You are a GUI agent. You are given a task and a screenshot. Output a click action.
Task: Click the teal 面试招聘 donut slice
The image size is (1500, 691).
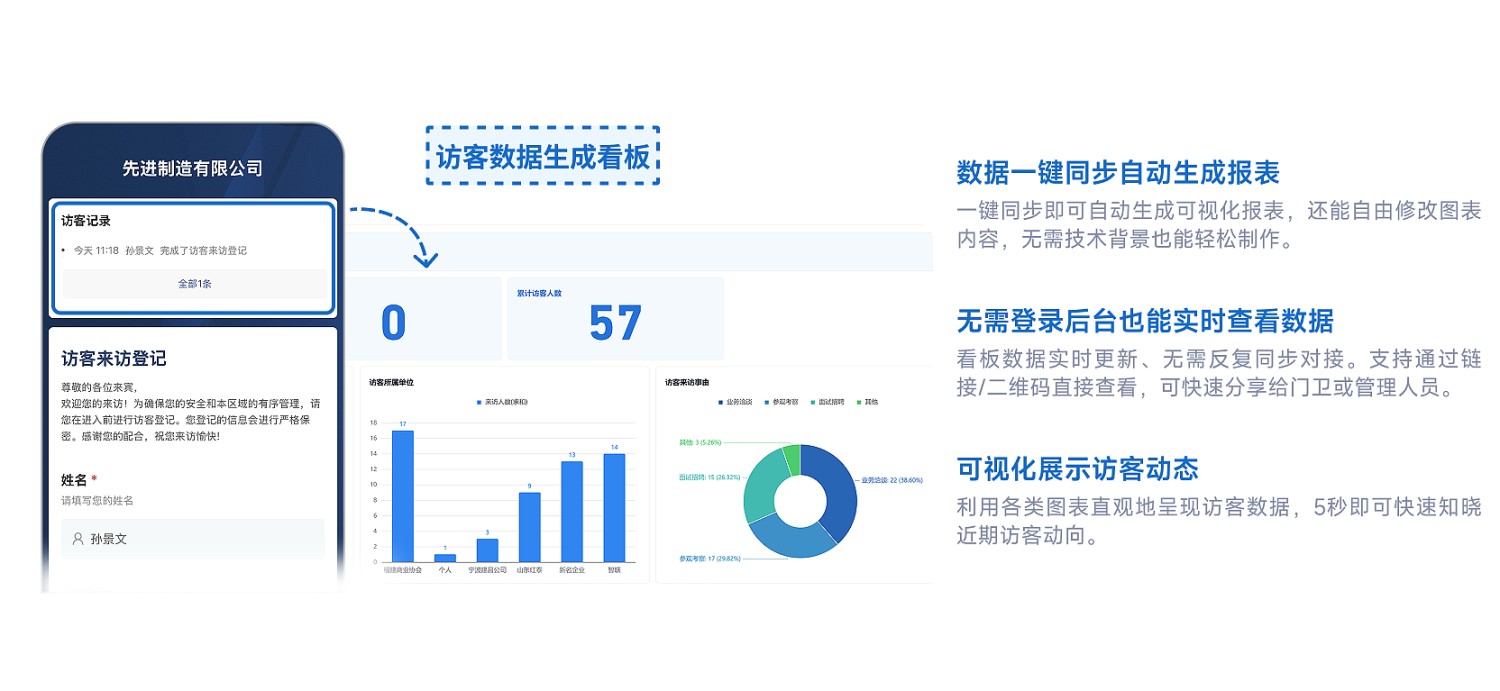point(761,484)
